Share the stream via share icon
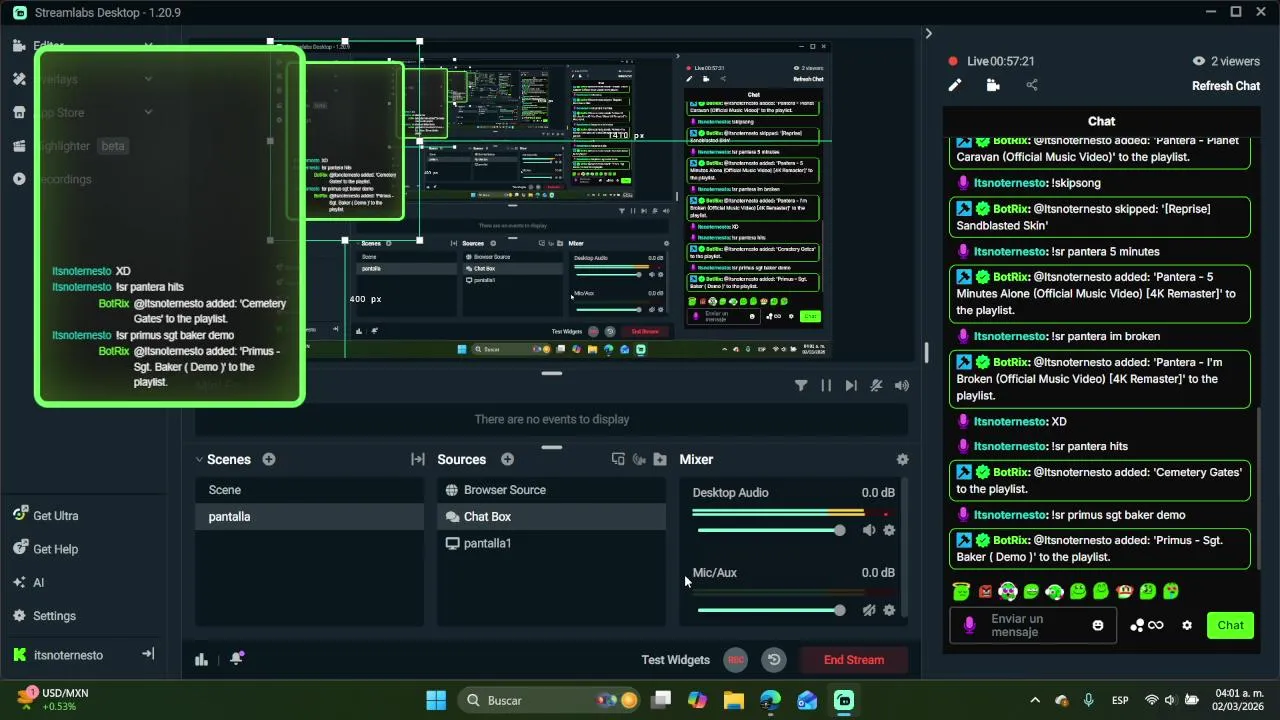The image size is (1280, 720). pyautogui.click(x=1032, y=85)
